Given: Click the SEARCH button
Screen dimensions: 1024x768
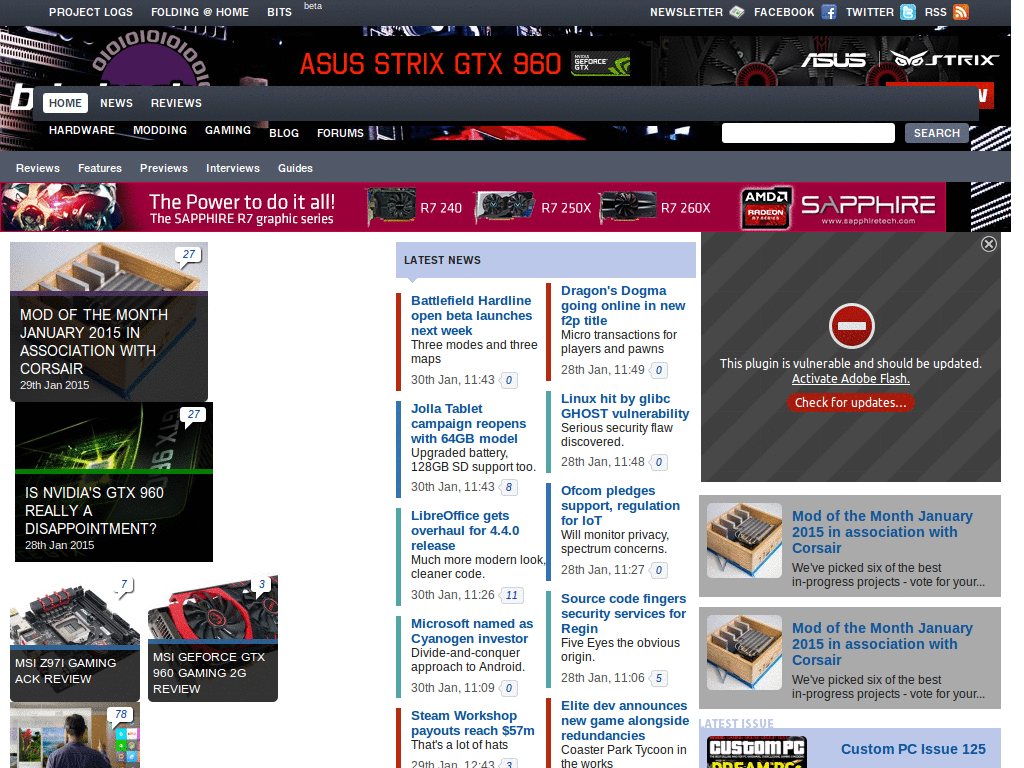Looking at the screenshot, I should 936,133.
